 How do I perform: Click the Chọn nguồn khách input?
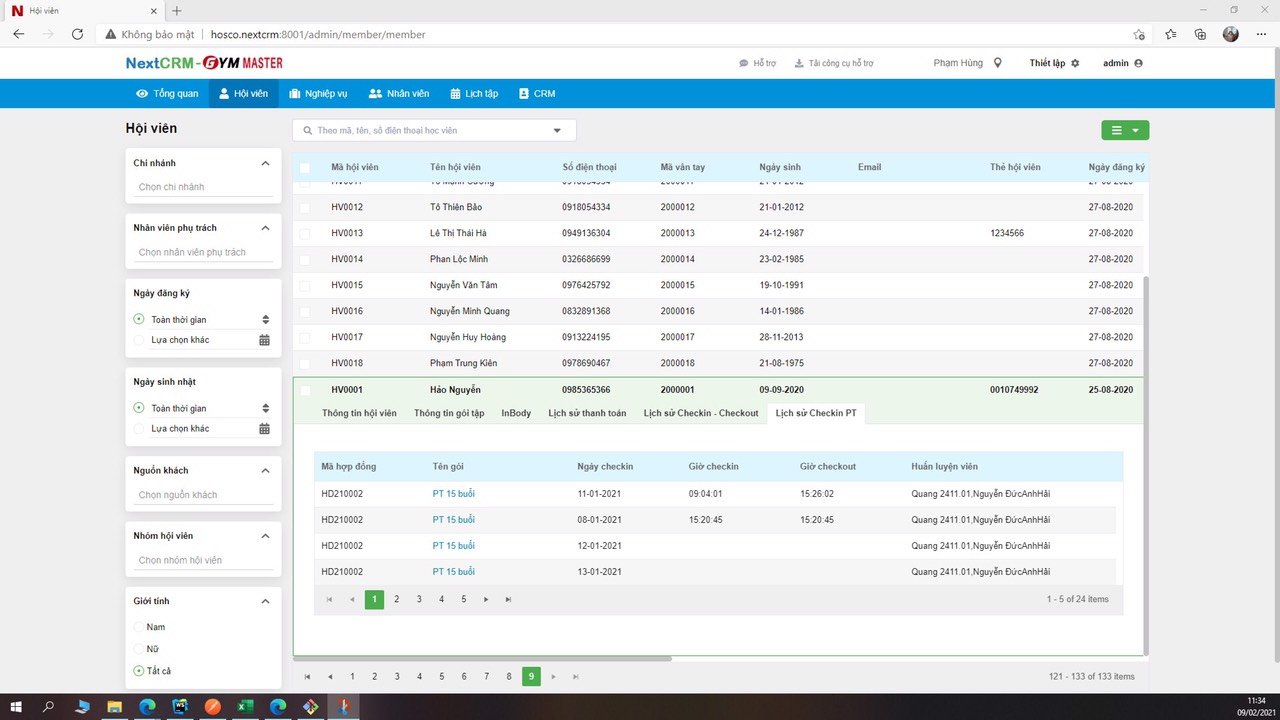(x=203, y=495)
